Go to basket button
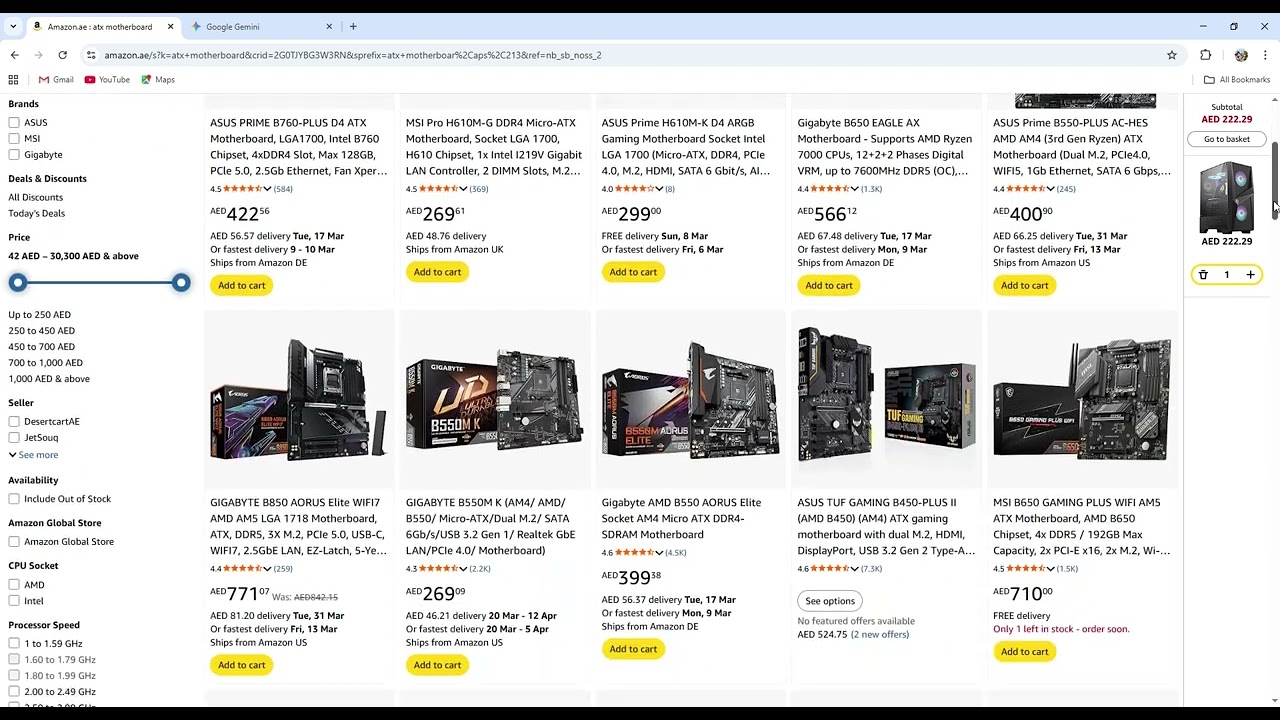Viewport: 1280px width, 720px height. click(x=1226, y=139)
